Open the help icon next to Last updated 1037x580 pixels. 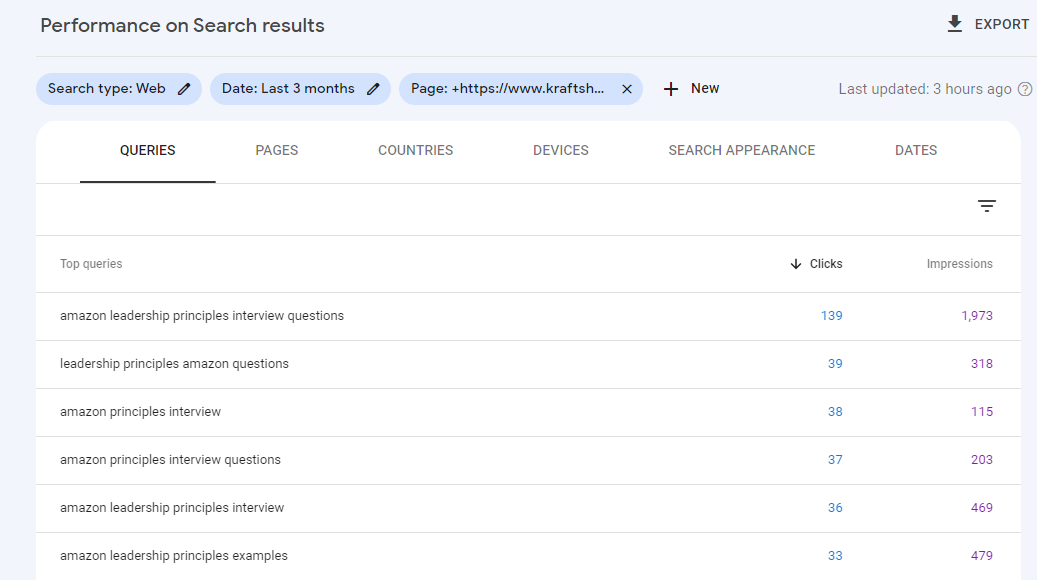(1024, 89)
